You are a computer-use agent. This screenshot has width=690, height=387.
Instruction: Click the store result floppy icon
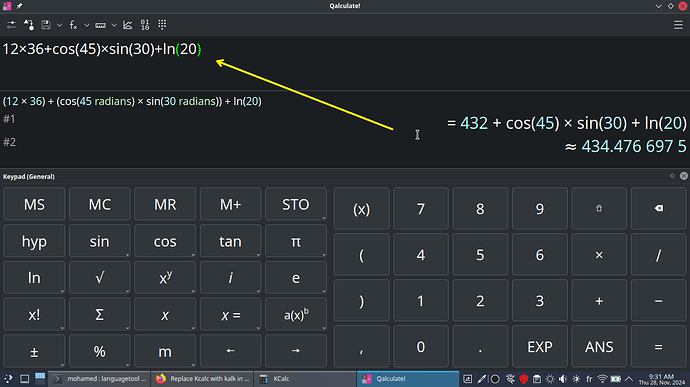(46, 25)
